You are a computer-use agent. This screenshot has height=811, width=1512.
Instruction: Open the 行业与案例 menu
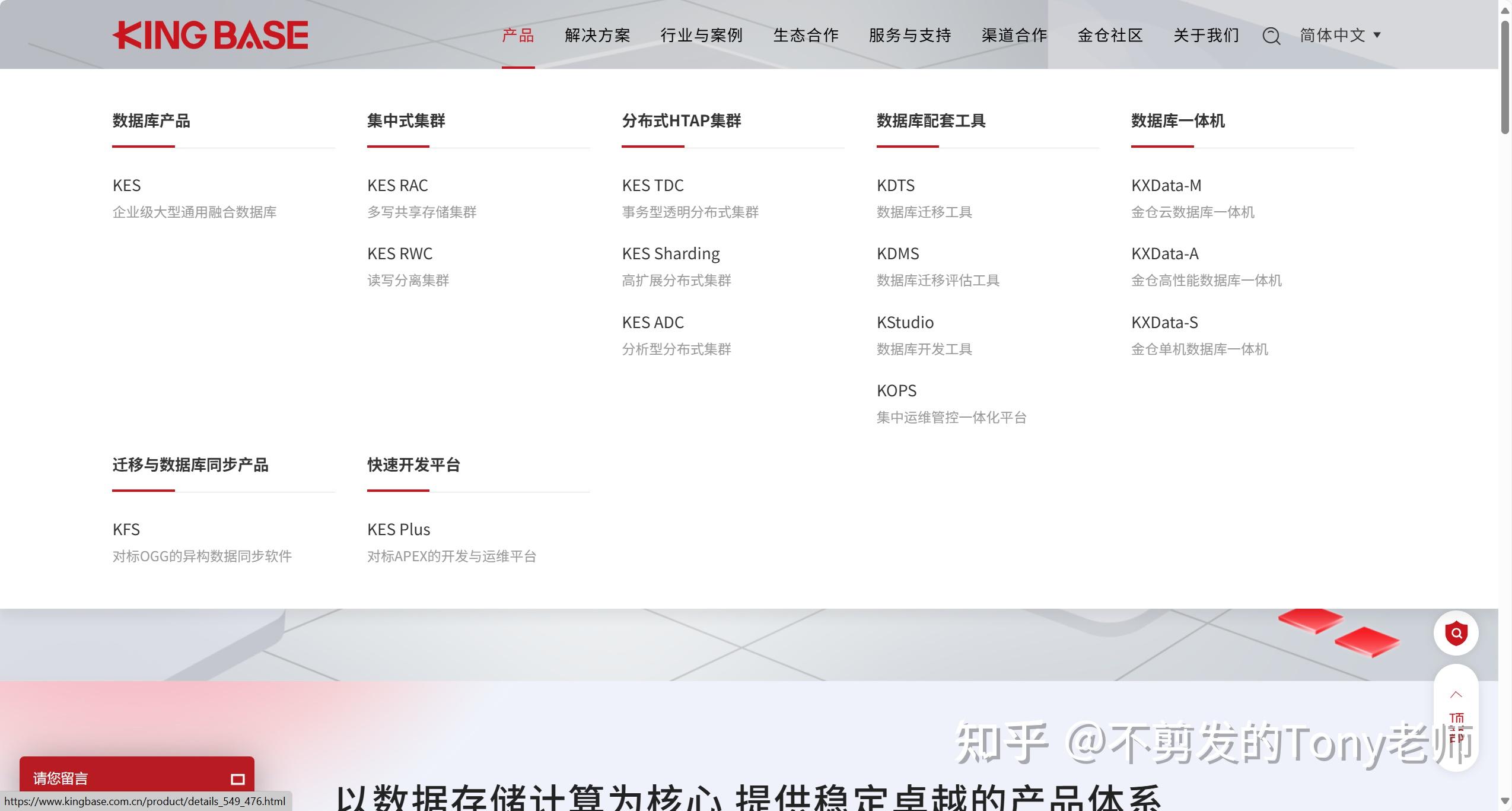tap(702, 36)
